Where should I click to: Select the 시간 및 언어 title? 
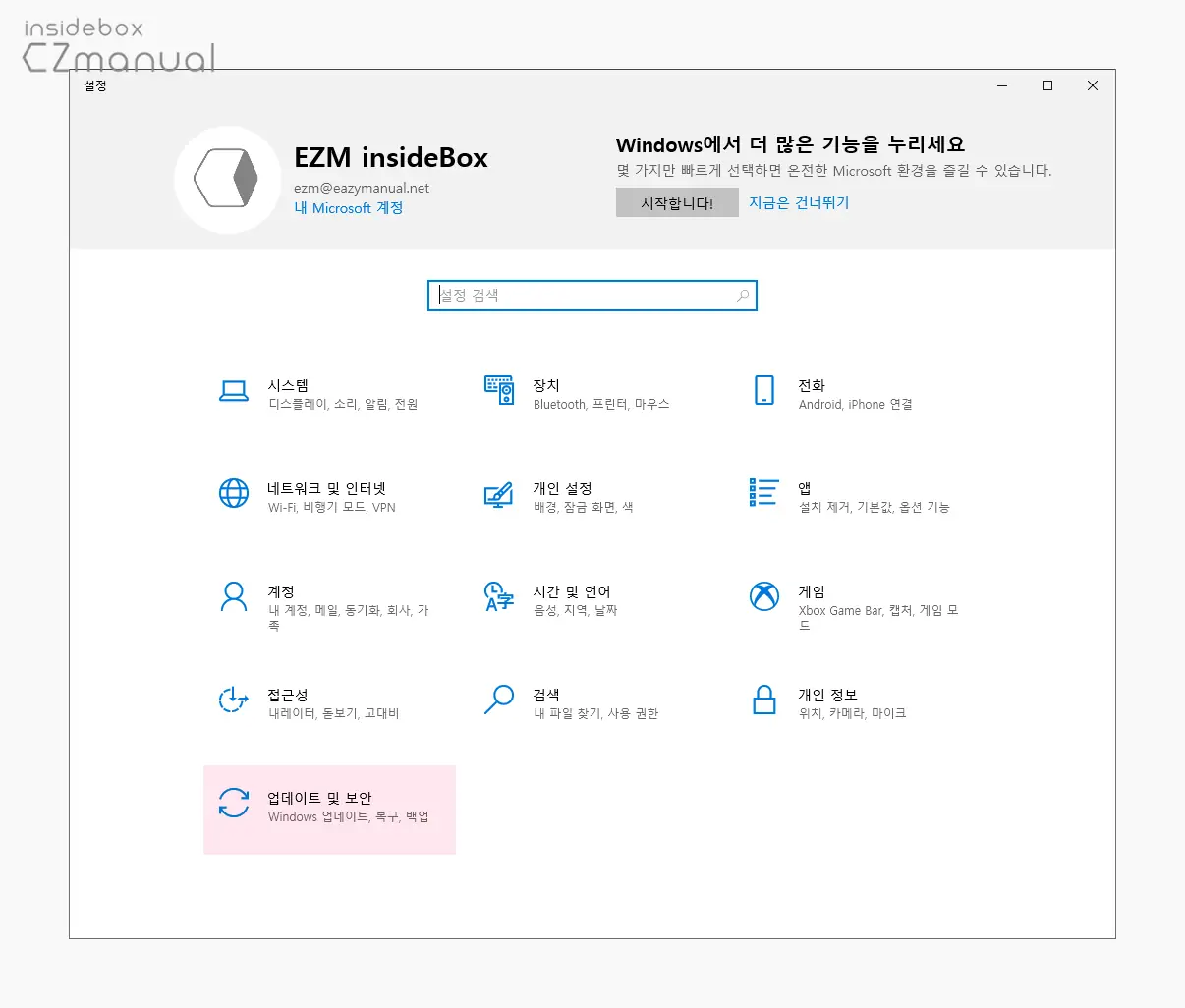572,591
